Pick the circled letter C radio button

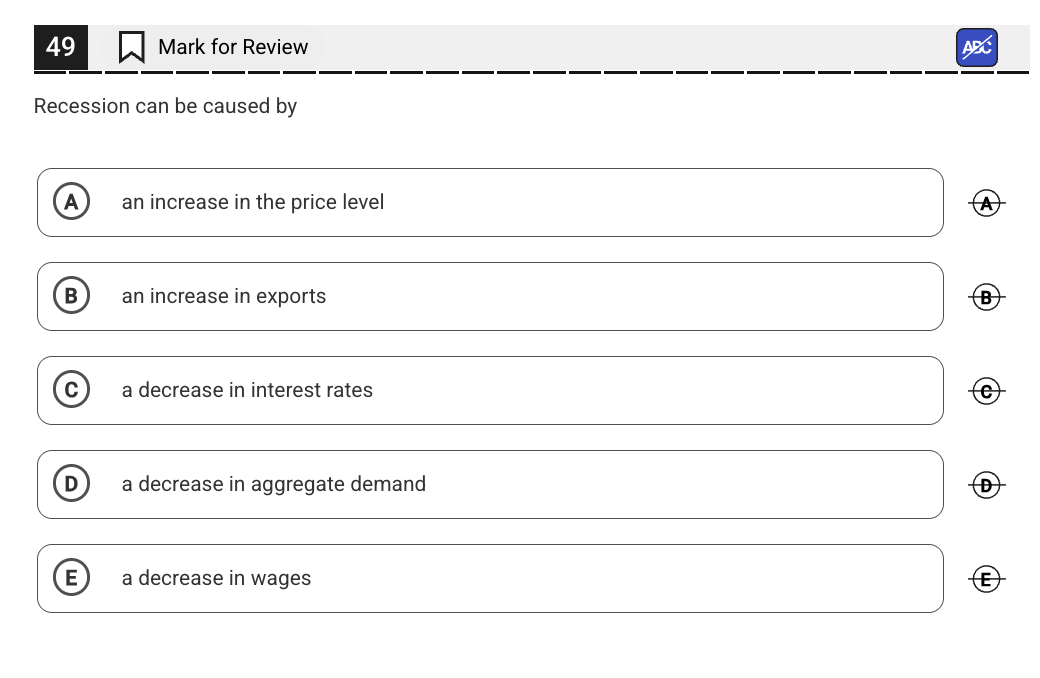[71, 390]
